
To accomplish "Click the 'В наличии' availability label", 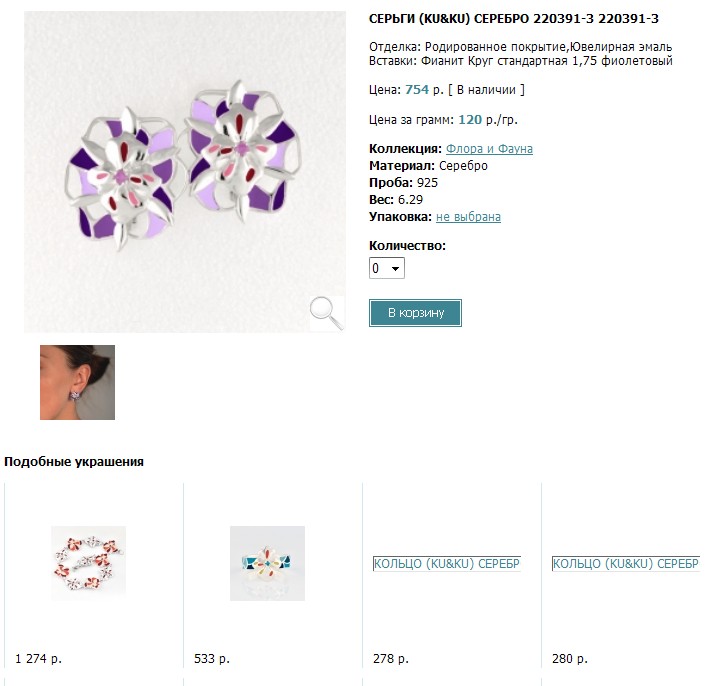I will [486, 90].
